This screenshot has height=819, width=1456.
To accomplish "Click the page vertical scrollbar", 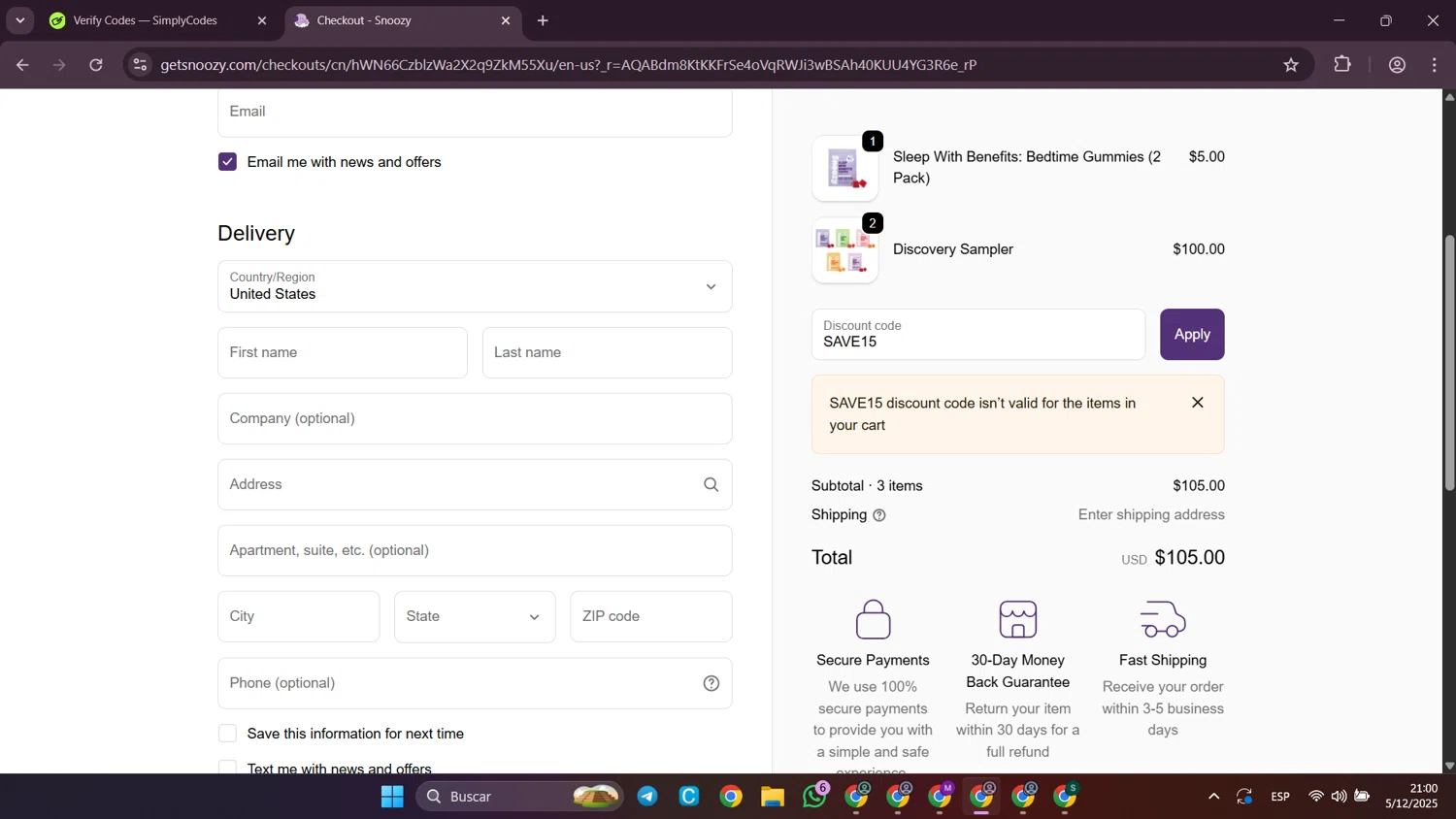I will click(x=1449, y=363).
